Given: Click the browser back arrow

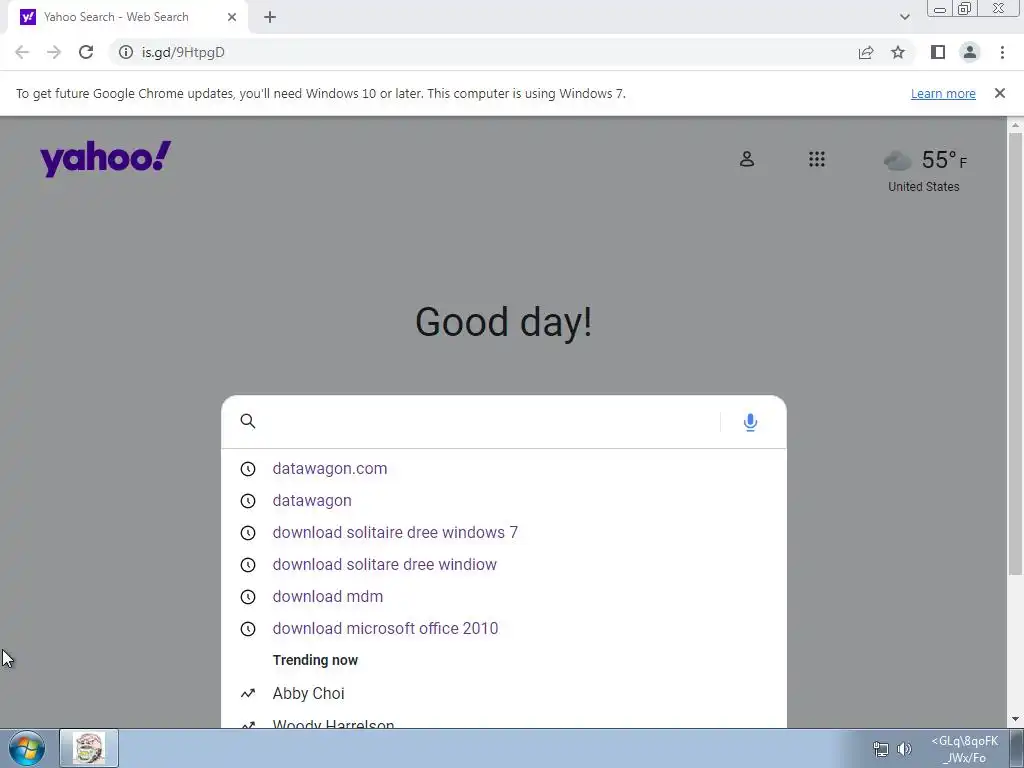Looking at the screenshot, I should (x=22, y=52).
